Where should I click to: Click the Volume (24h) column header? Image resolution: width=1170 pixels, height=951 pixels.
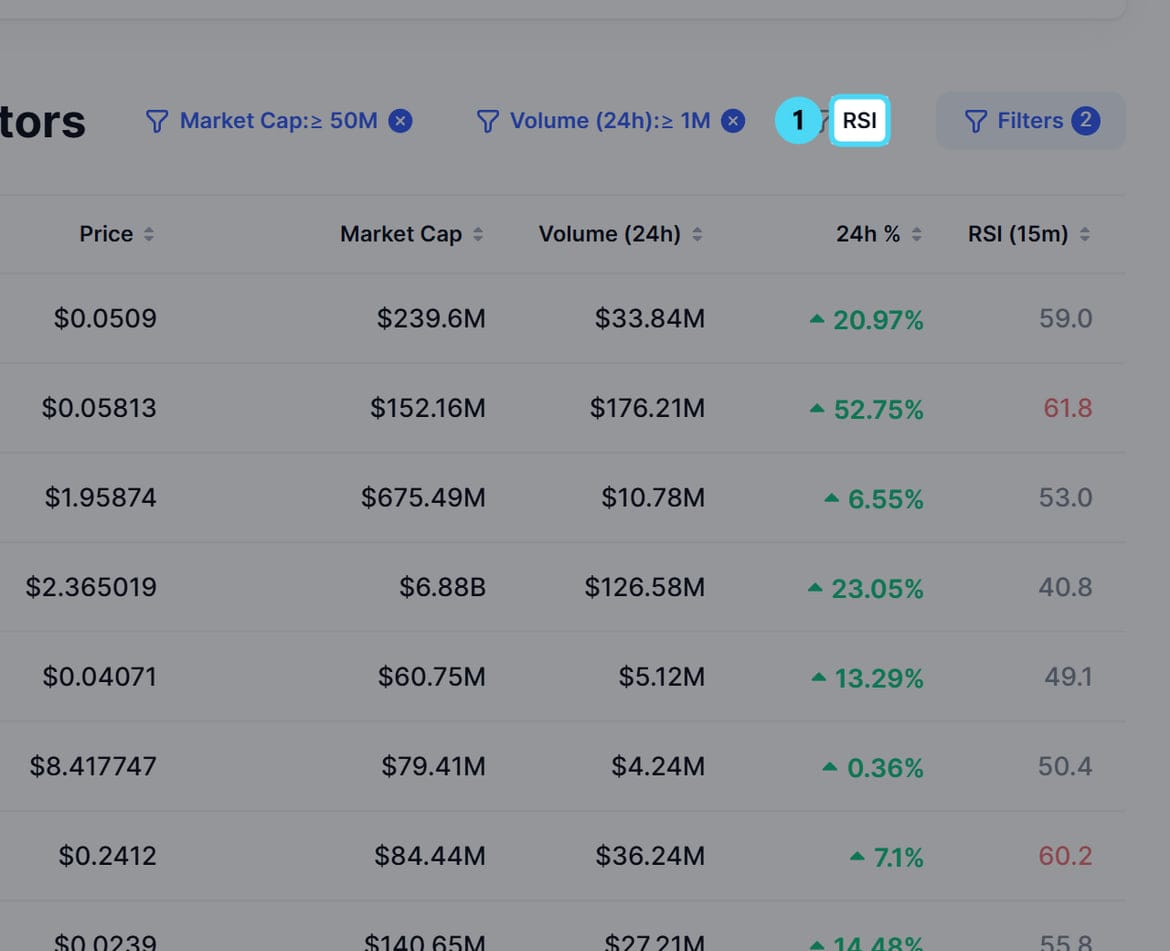pos(610,234)
